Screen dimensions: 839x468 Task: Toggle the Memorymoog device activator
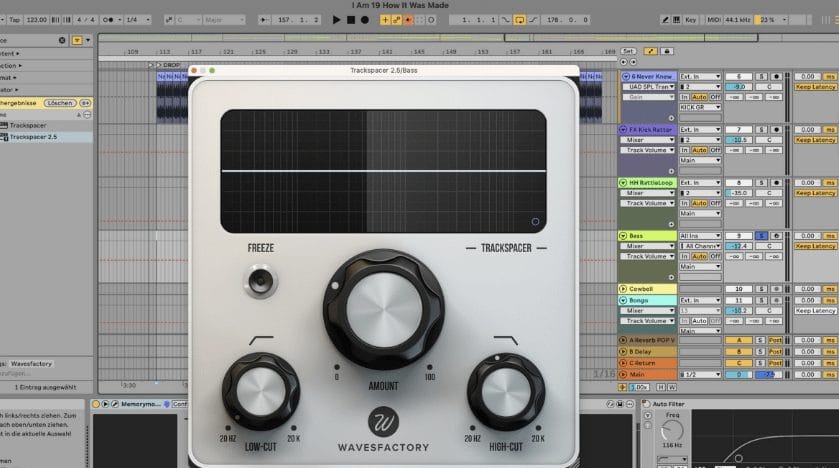click(x=96, y=404)
